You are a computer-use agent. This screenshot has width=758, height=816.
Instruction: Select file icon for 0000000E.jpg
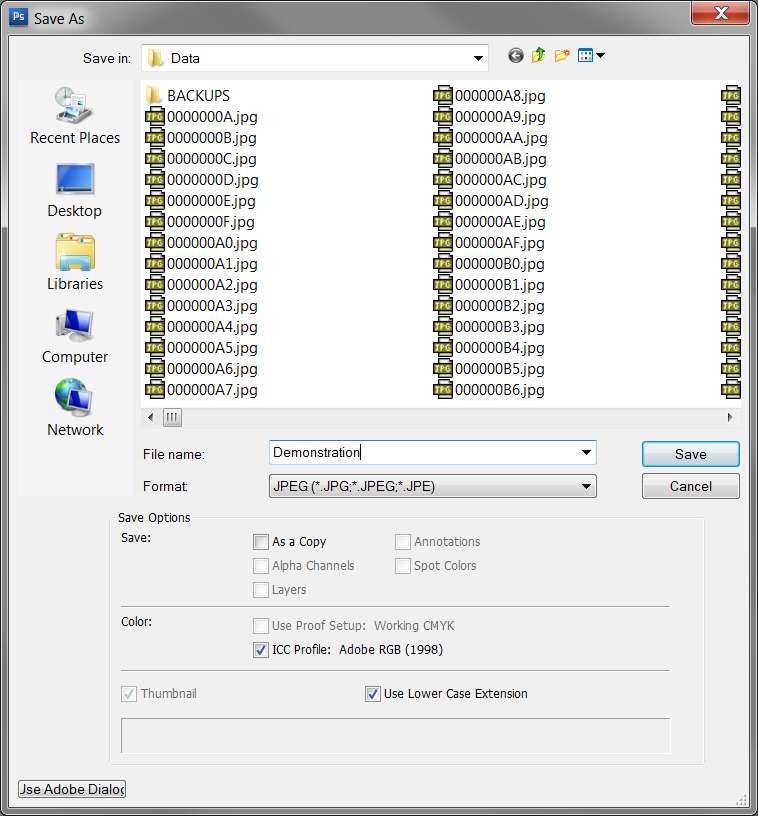(x=155, y=201)
